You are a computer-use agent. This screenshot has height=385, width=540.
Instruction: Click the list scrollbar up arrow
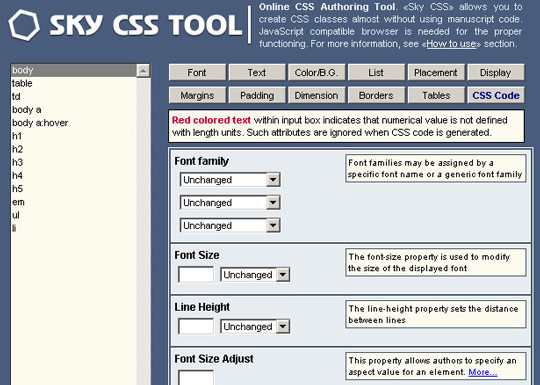pyautogui.click(x=143, y=71)
